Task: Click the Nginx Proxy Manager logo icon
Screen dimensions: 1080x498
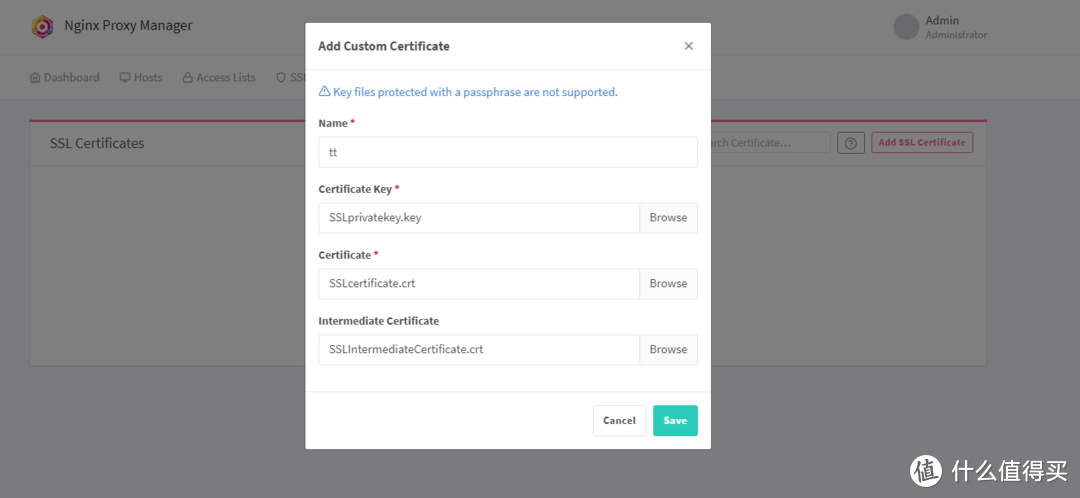Action: point(42,26)
